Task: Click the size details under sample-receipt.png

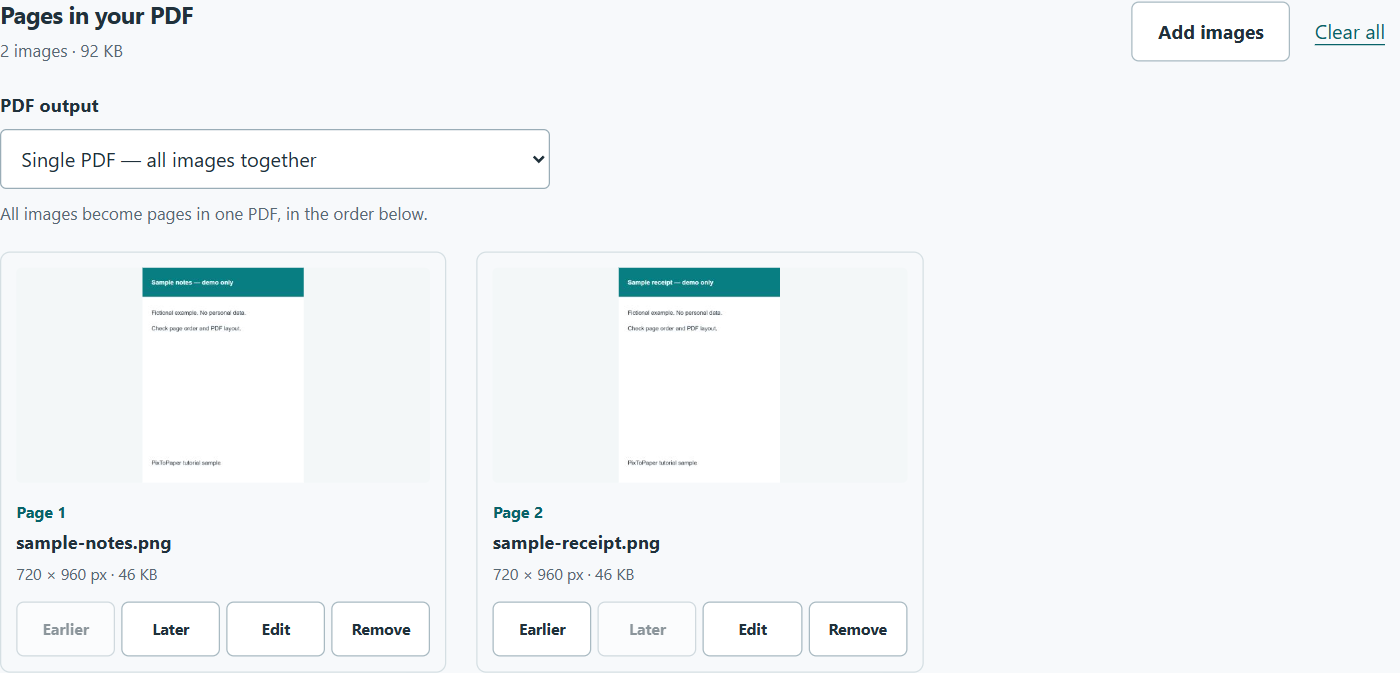Action: click(x=563, y=575)
